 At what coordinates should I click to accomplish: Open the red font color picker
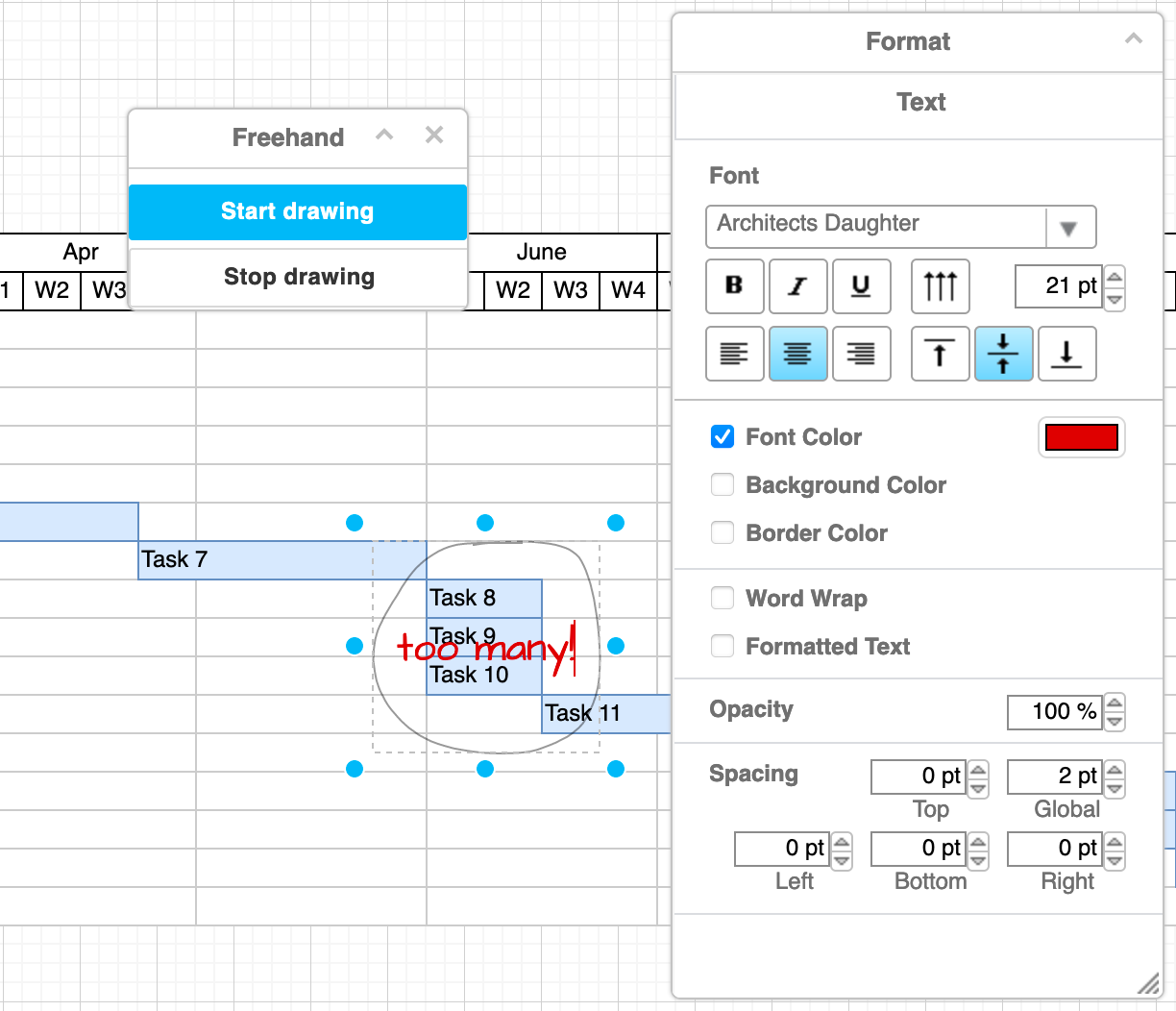(x=1081, y=437)
